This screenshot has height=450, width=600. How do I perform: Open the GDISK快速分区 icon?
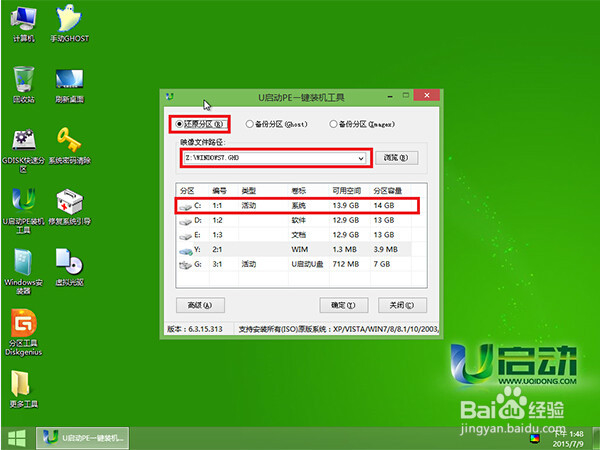23,150
